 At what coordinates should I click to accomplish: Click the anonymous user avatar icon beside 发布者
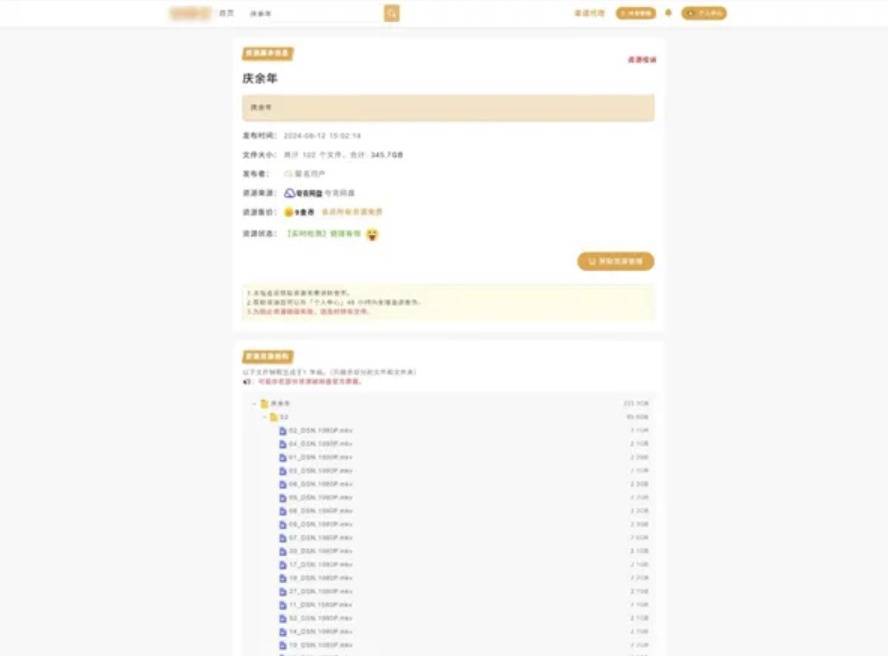point(288,173)
